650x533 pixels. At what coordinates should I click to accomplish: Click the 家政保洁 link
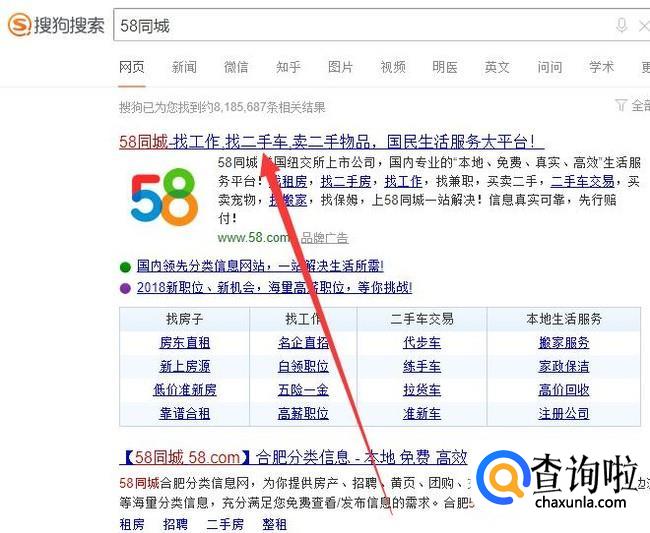(564, 366)
